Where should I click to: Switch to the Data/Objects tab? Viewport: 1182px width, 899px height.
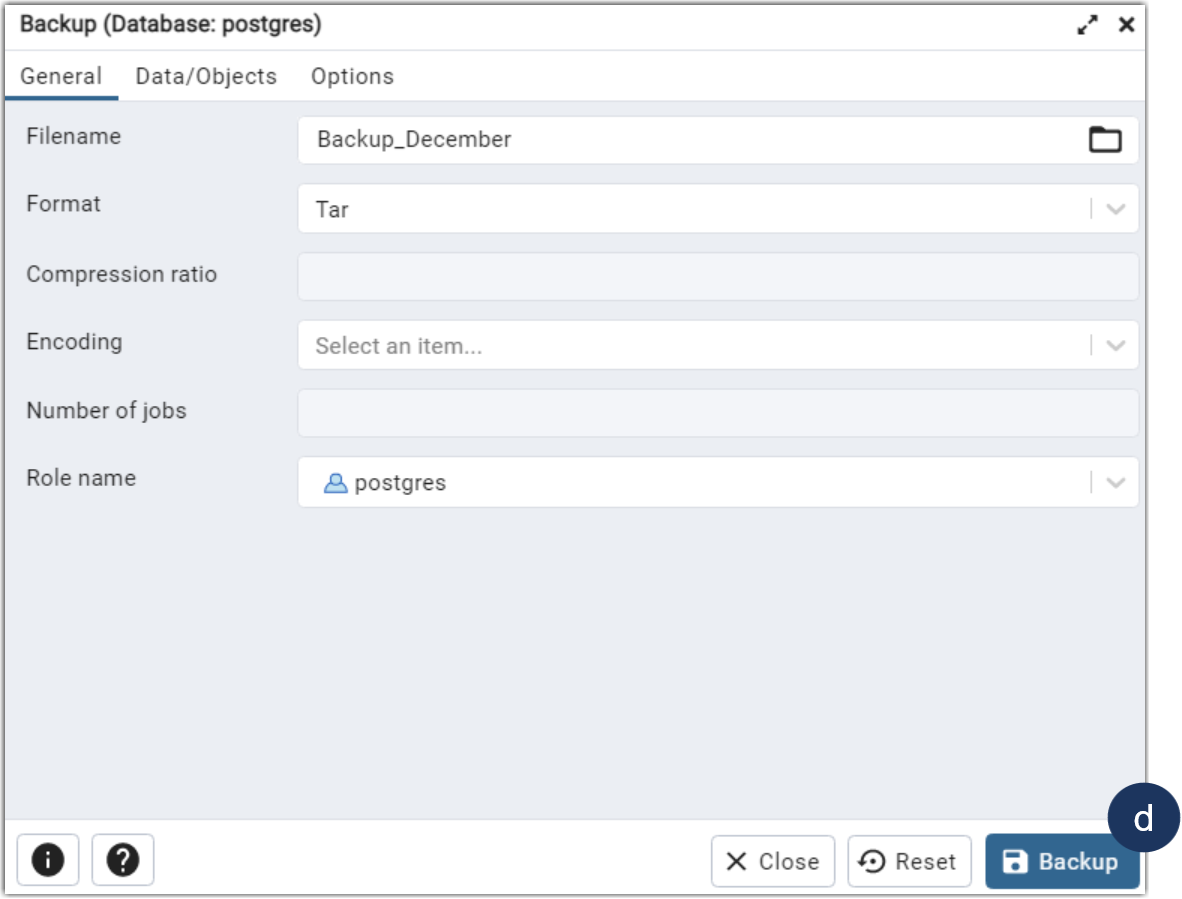[206, 76]
